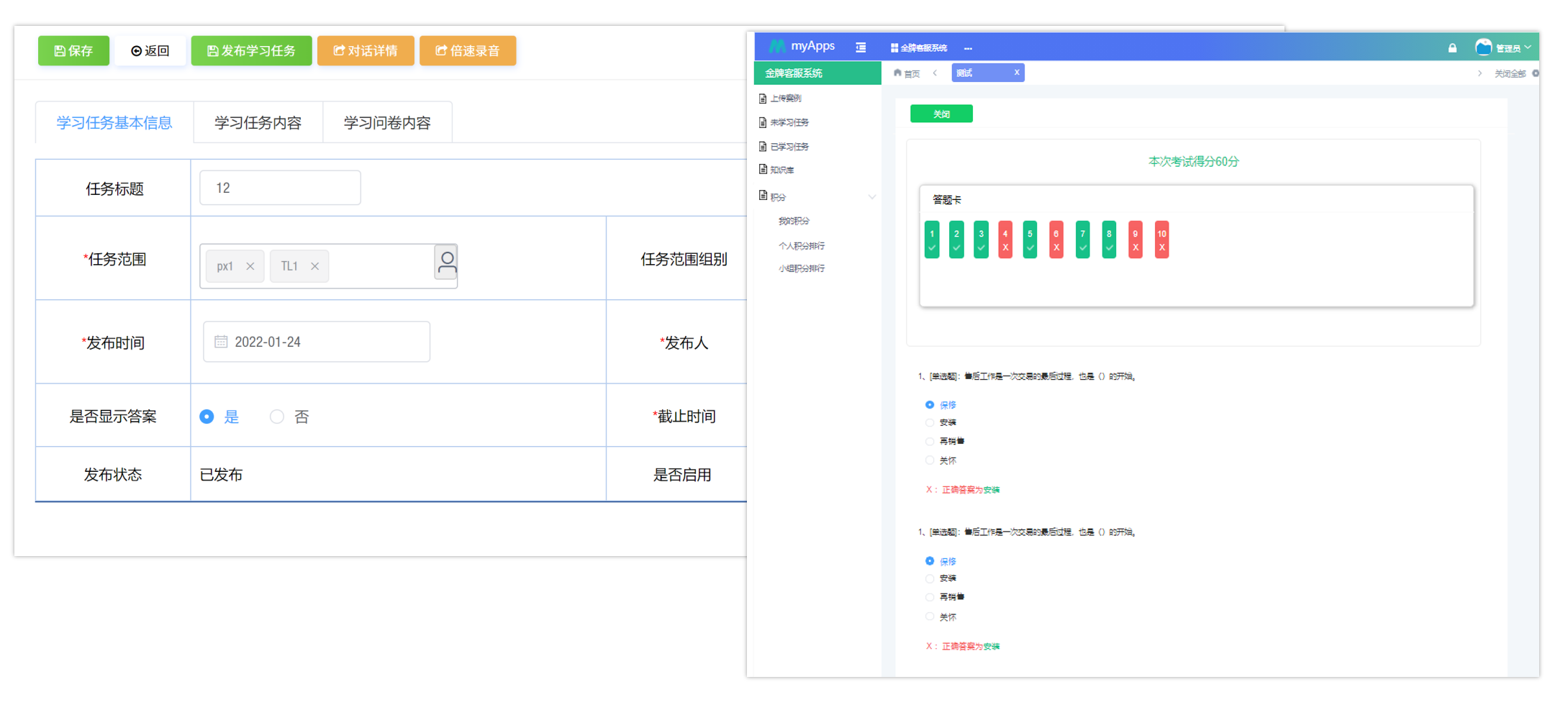Image resolution: width=1568 pixels, height=705 pixels.
Task: Open 未学习任务 in sidebar
Action: 784,122
